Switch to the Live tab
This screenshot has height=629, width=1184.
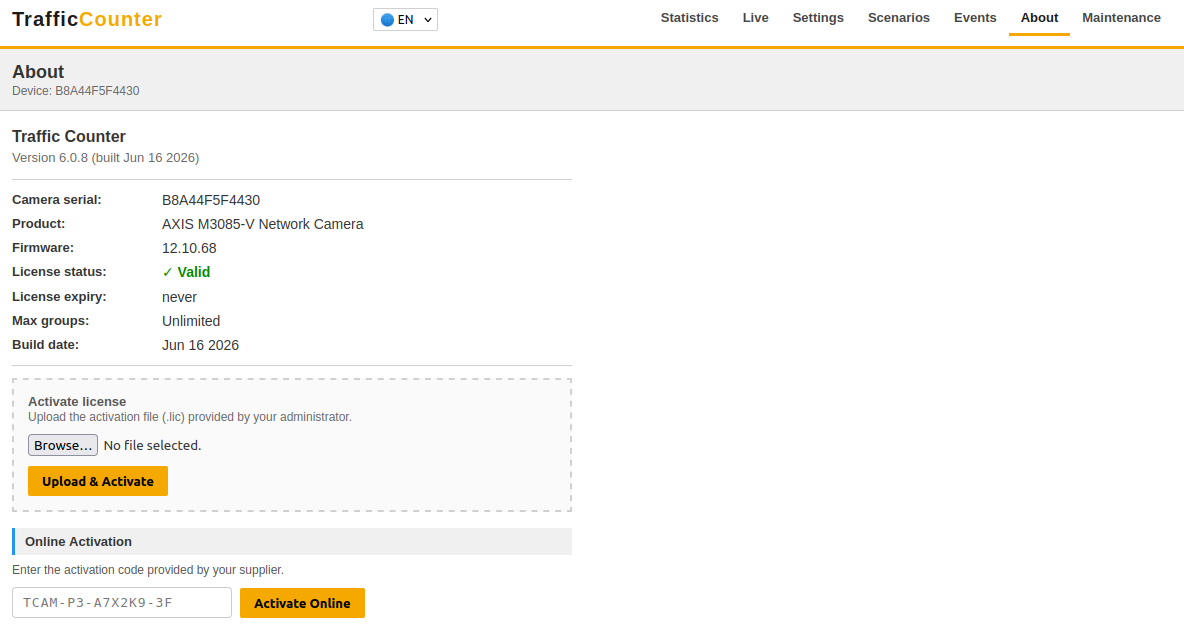(755, 18)
